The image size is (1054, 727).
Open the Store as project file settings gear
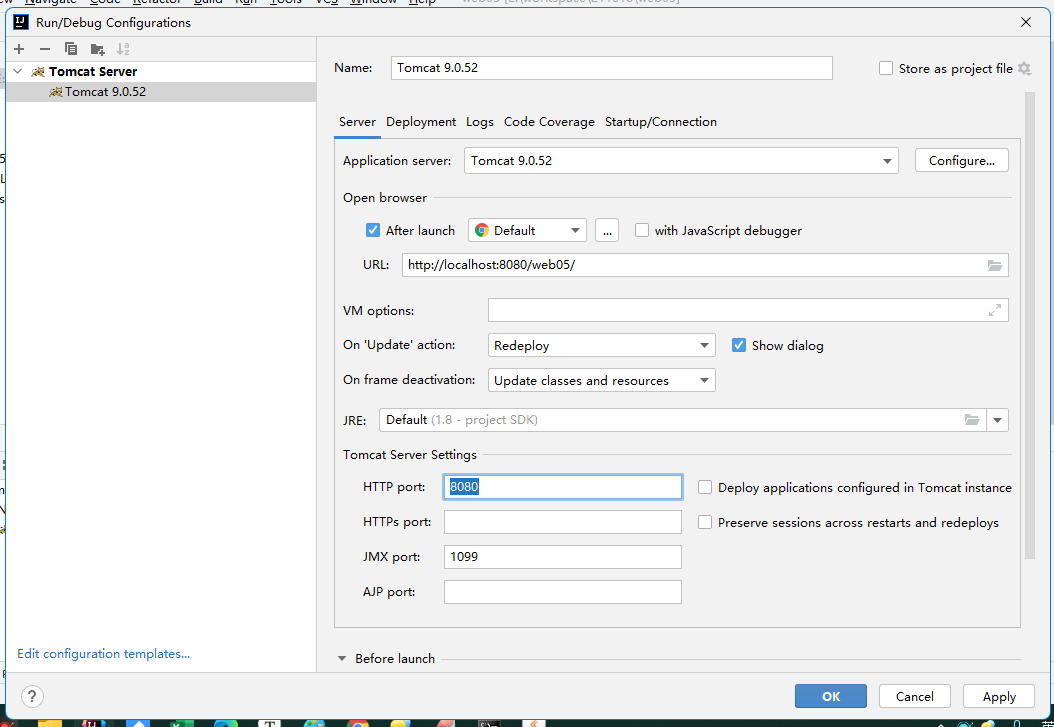(1024, 69)
